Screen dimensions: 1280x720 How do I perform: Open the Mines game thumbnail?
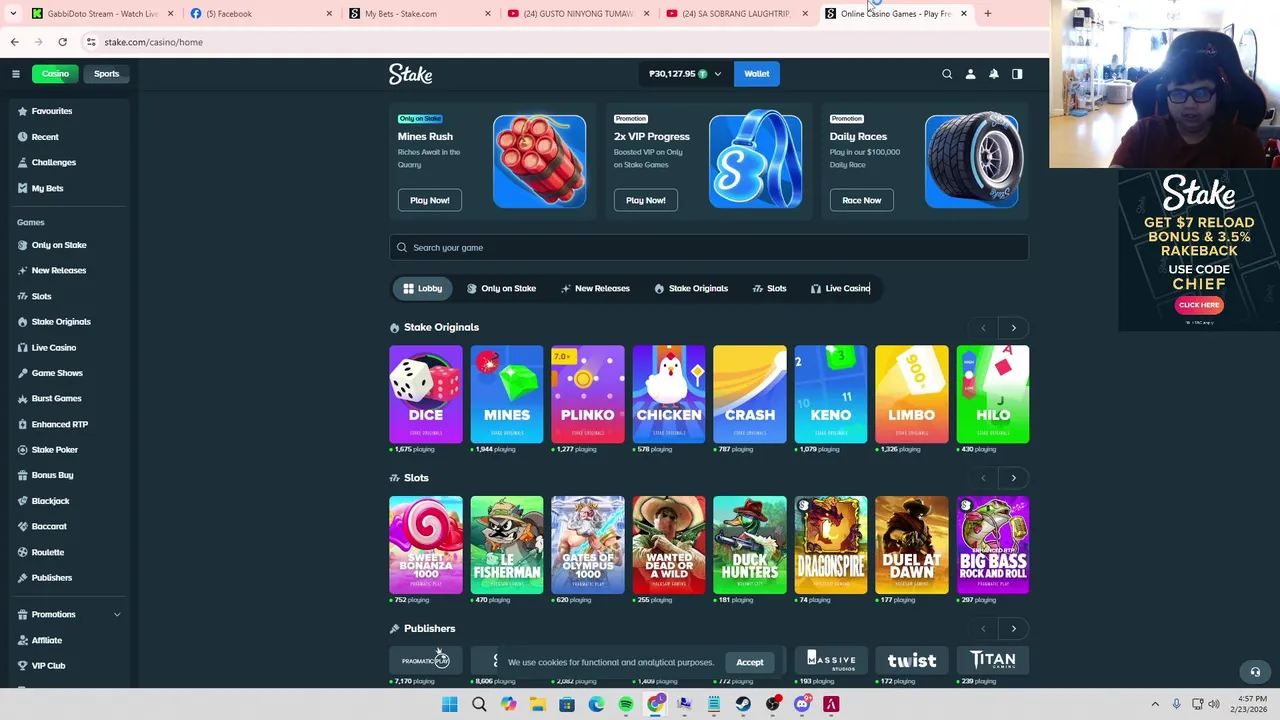point(507,394)
